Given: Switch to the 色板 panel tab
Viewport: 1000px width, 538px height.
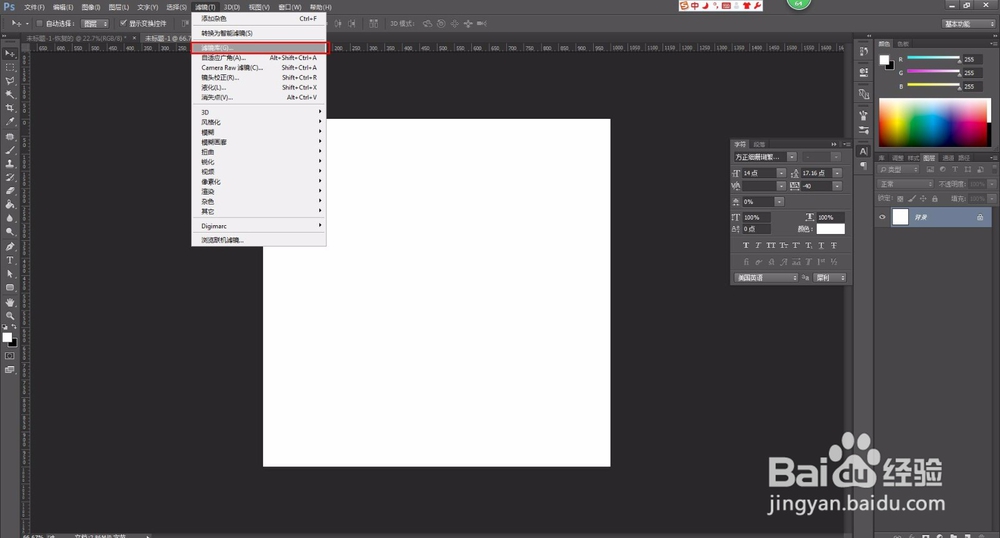Looking at the screenshot, I should coord(903,44).
